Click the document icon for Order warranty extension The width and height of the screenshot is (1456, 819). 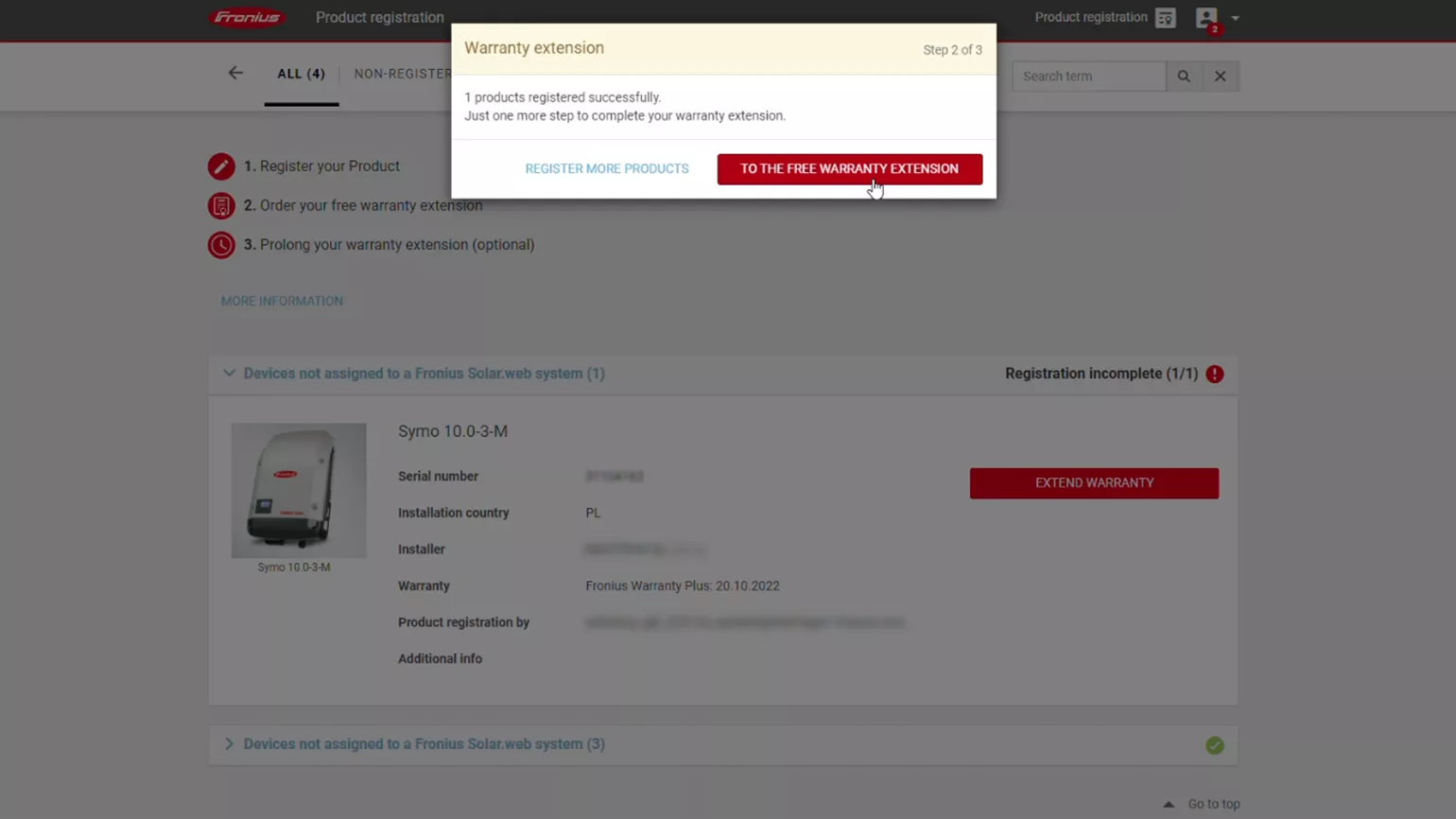pos(221,205)
